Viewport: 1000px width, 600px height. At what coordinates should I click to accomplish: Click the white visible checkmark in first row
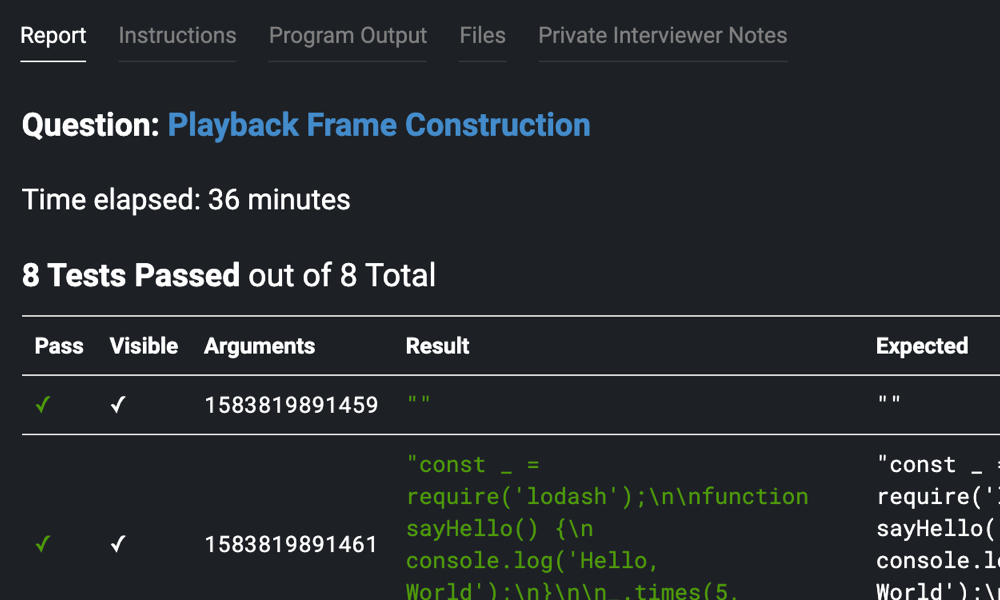coord(118,405)
